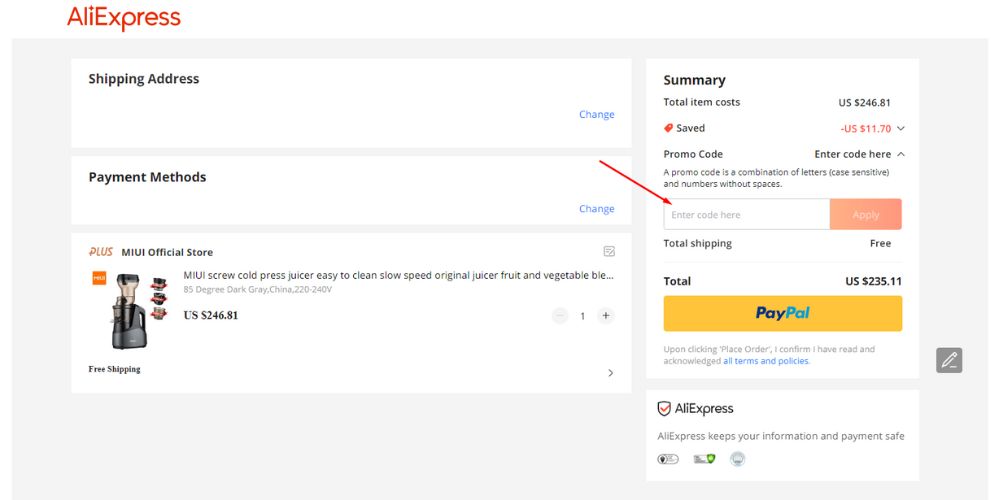Collapse the Promo Code section chevron
1000x500 pixels.
coord(901,154)
